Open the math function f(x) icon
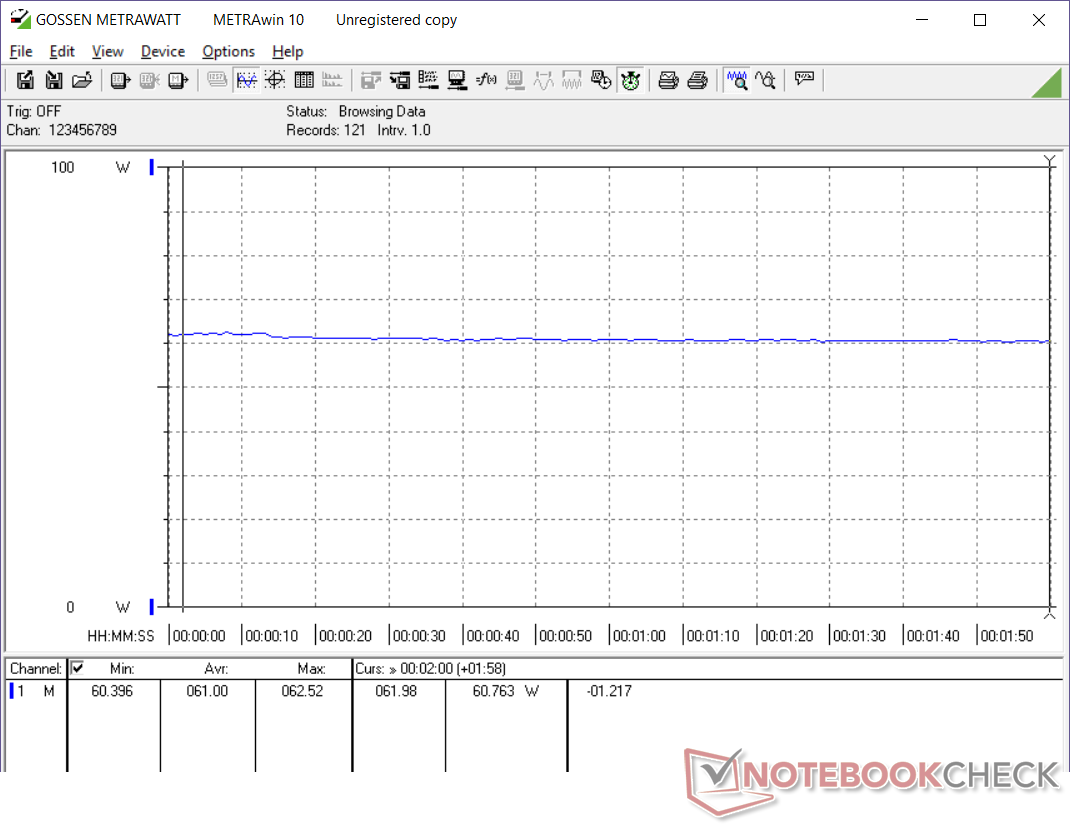The image size is (1070, 831). point(486,80)
